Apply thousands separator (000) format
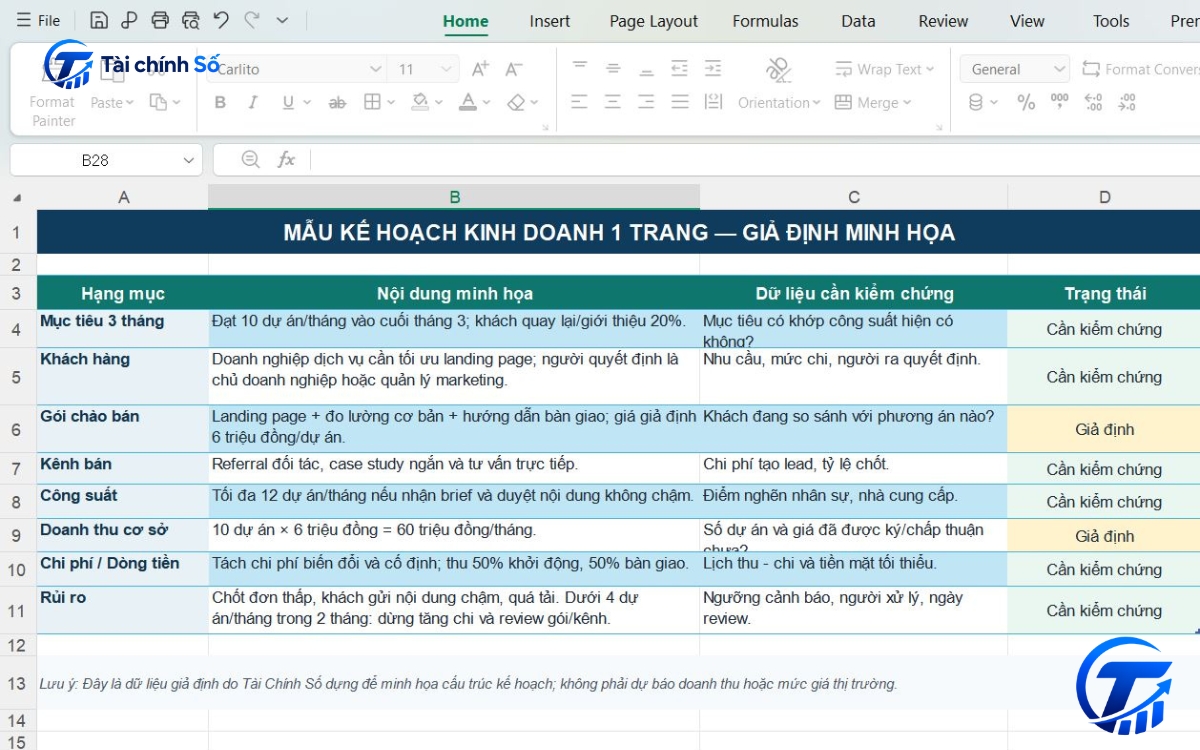 [x=1060, y=101]
